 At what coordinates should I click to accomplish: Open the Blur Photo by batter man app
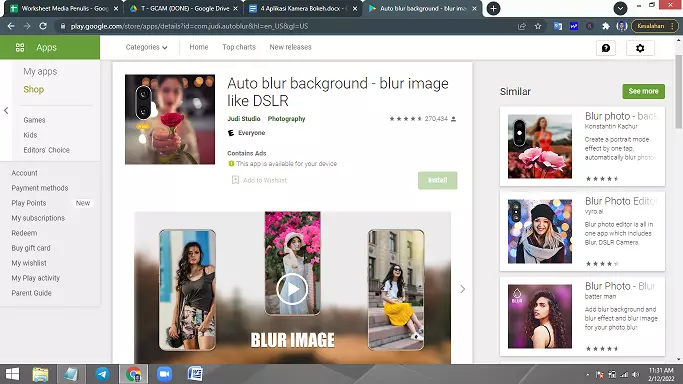tap(582, 317)
